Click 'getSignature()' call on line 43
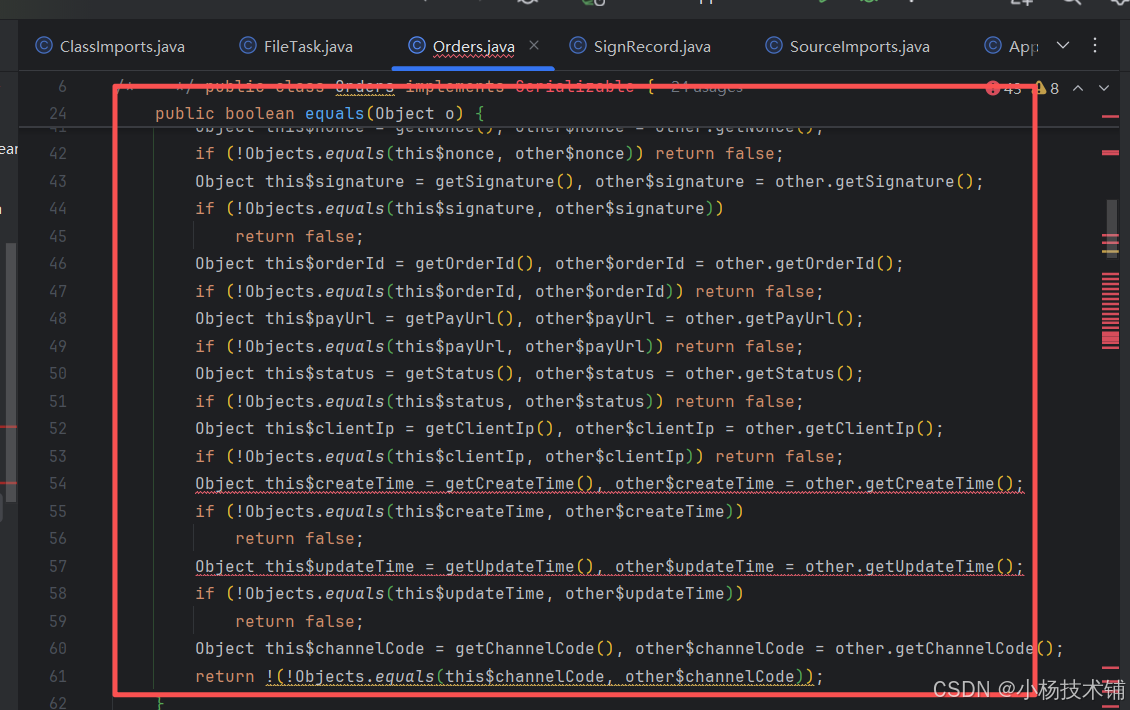Image resolution: width=1130 pixels, height=710 pixels. pos(504,182)
